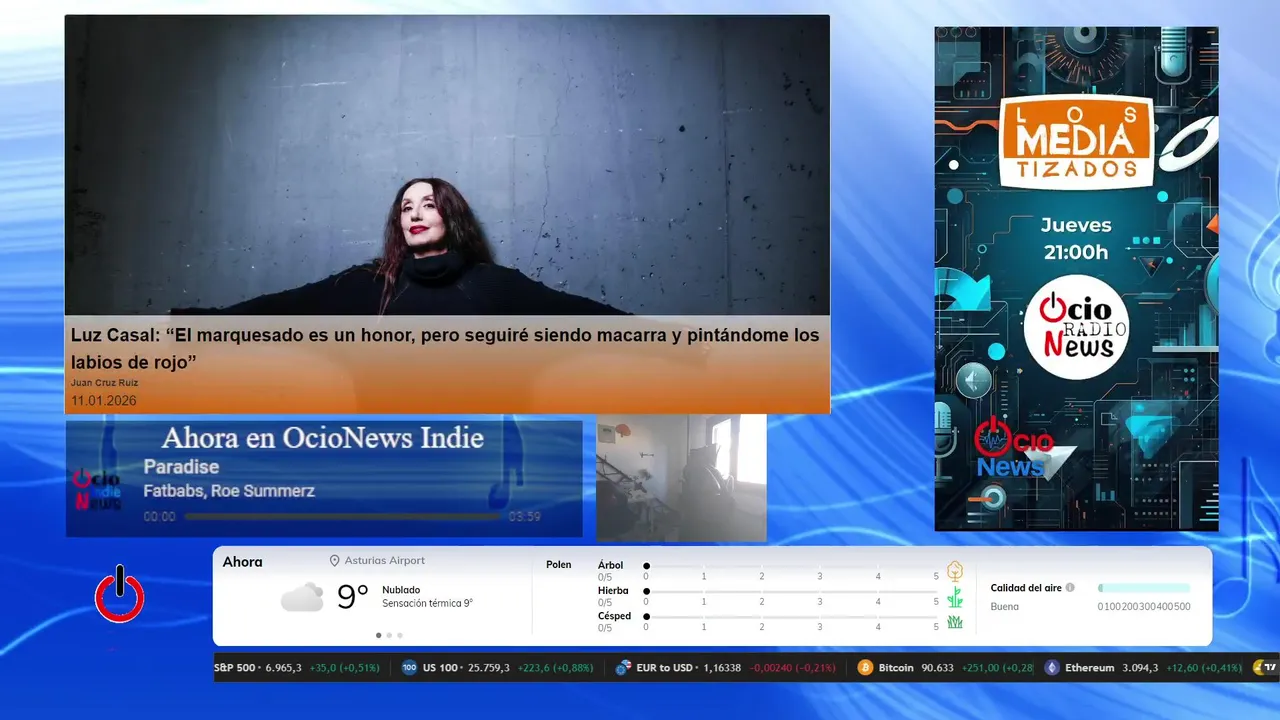
Task: Click the location pin icon beside Asturias Airport
Action: 335,561
